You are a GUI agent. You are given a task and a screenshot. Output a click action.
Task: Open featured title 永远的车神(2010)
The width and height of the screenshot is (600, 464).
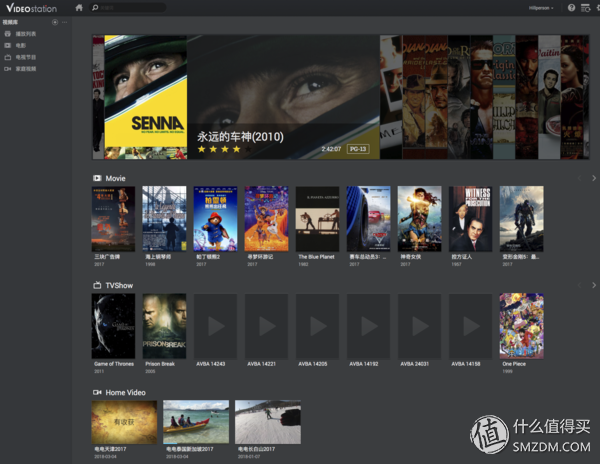pyautogui.click(x=240, y=137)
